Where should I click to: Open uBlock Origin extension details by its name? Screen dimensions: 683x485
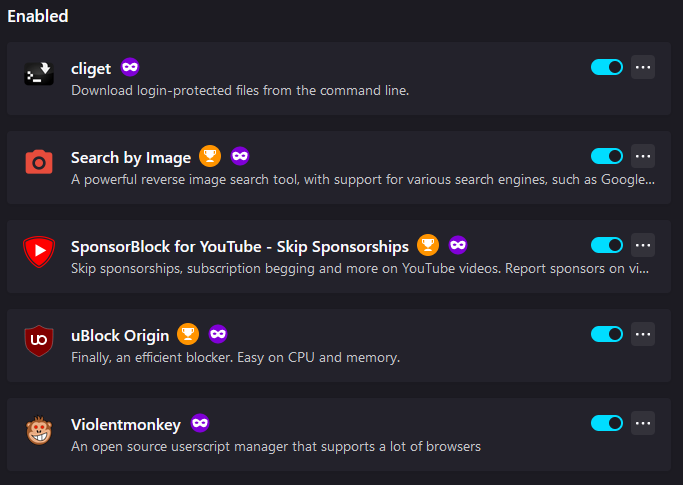click(x=120, y=336)
